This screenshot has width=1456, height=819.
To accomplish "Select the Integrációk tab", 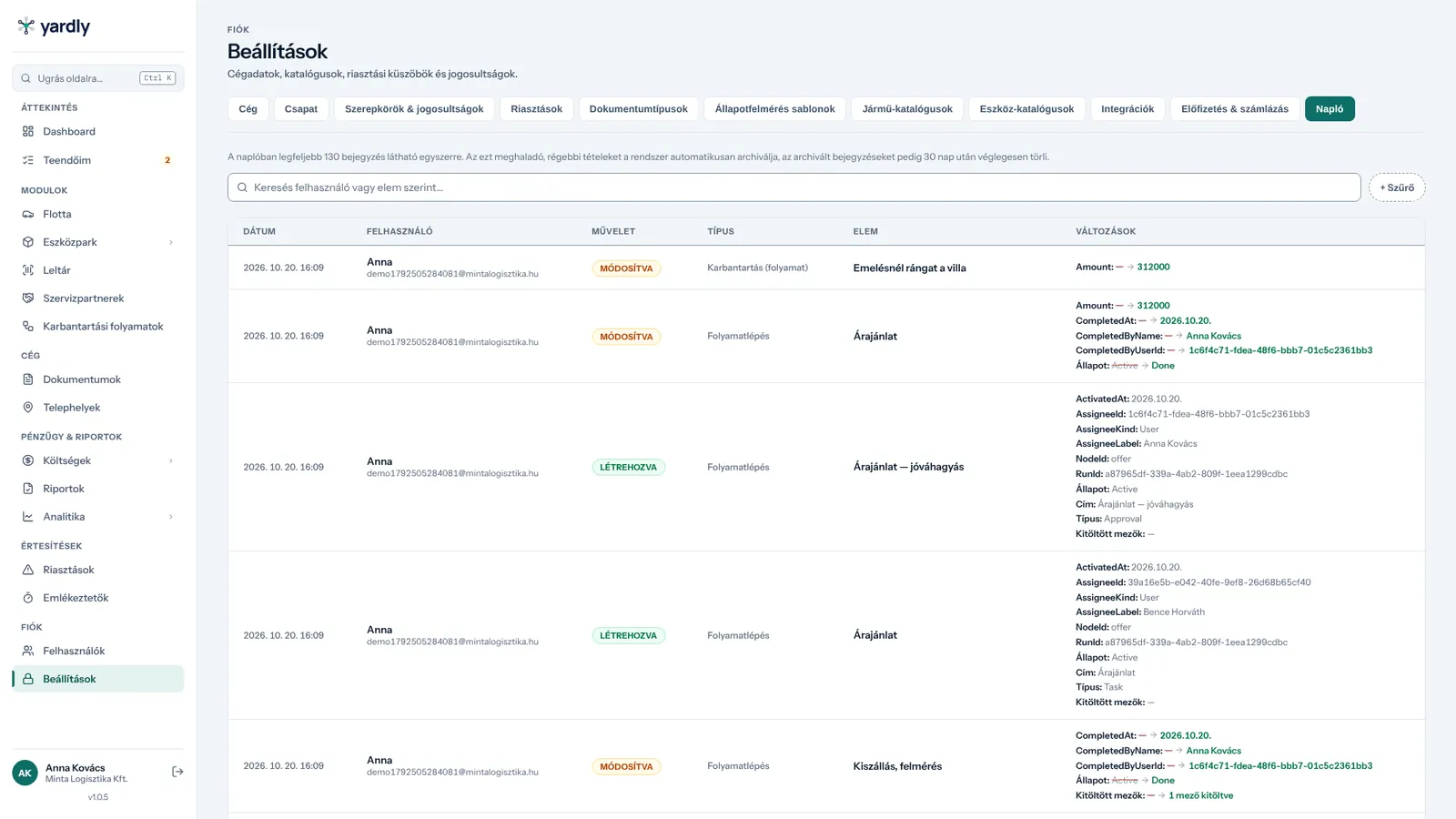I will coord(1127,109).
